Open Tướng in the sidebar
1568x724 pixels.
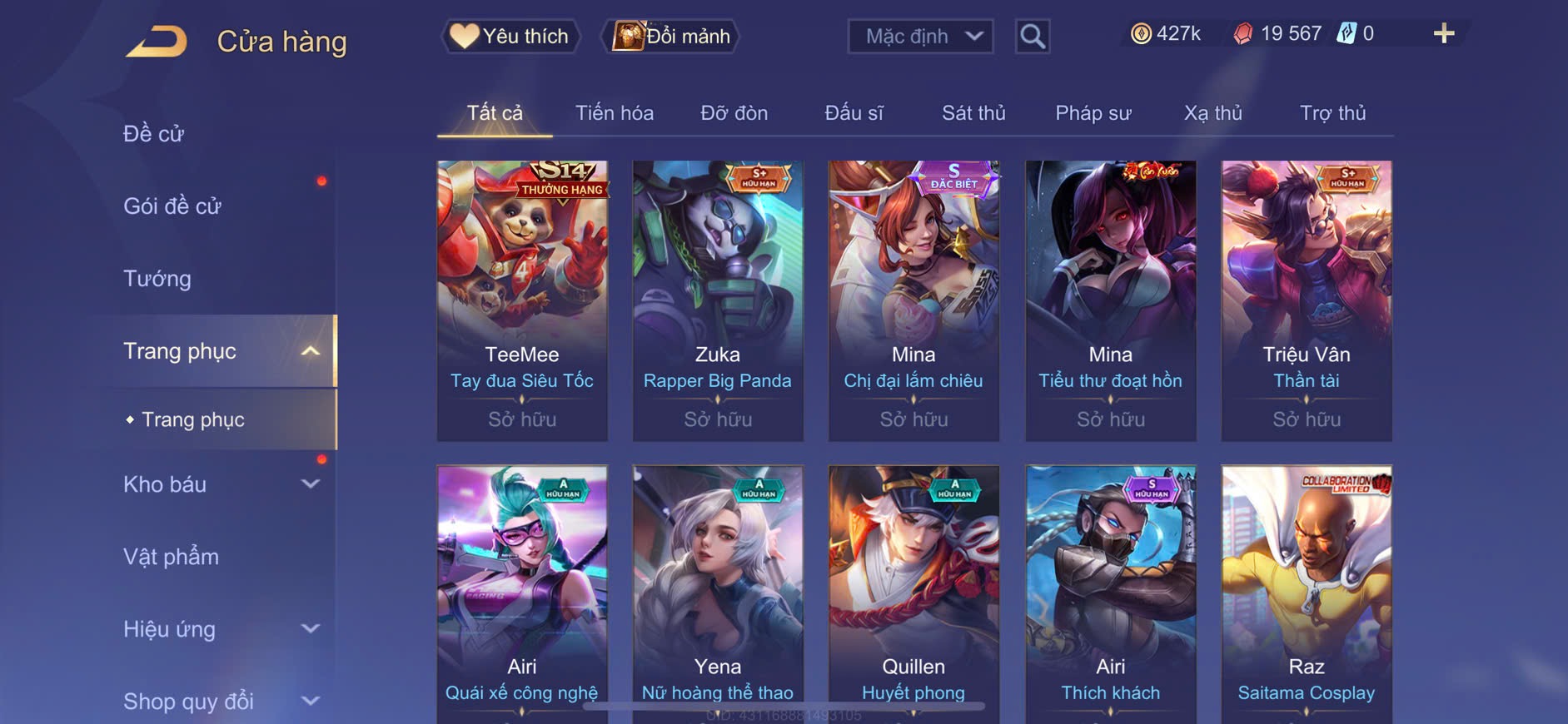tap(157, 279)
